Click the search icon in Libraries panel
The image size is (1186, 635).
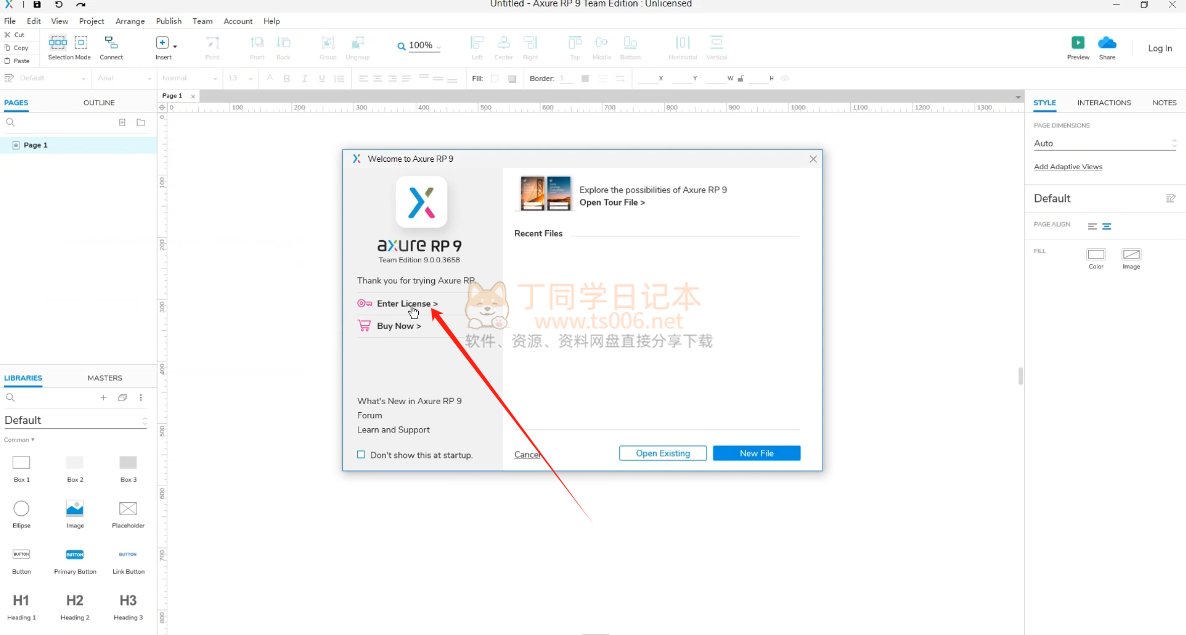pos(10,398)
